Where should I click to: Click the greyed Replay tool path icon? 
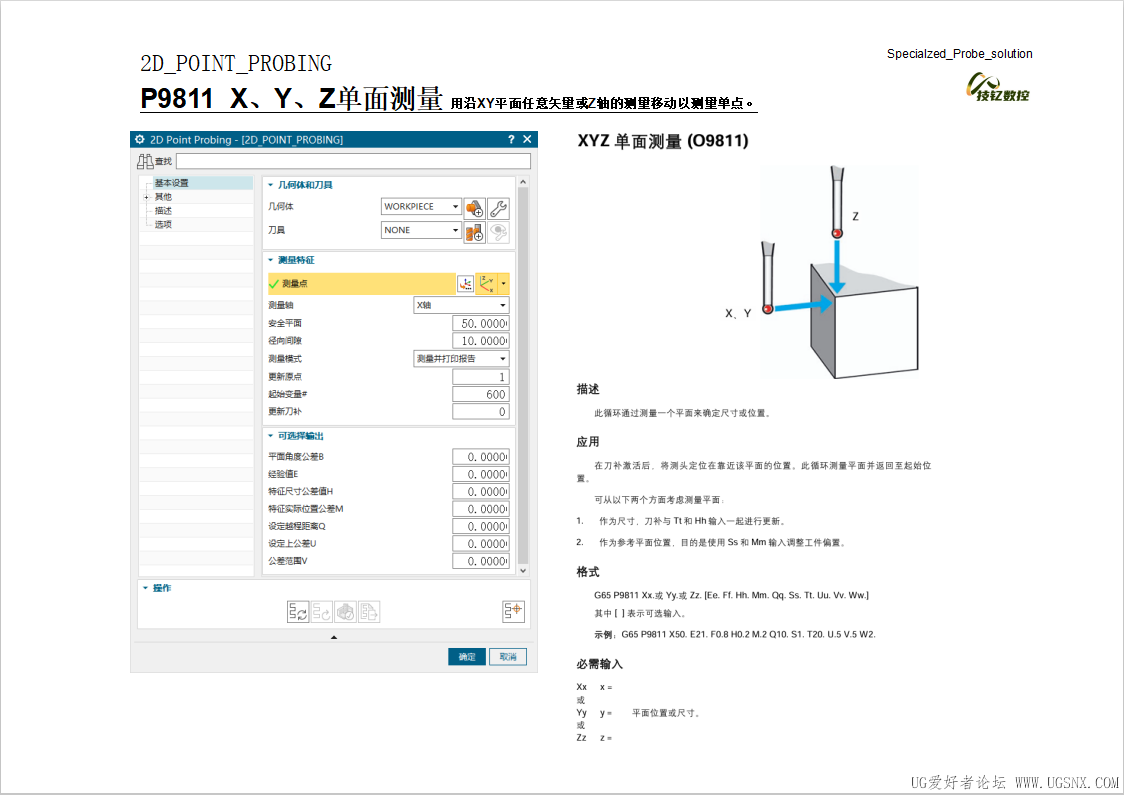322,611
